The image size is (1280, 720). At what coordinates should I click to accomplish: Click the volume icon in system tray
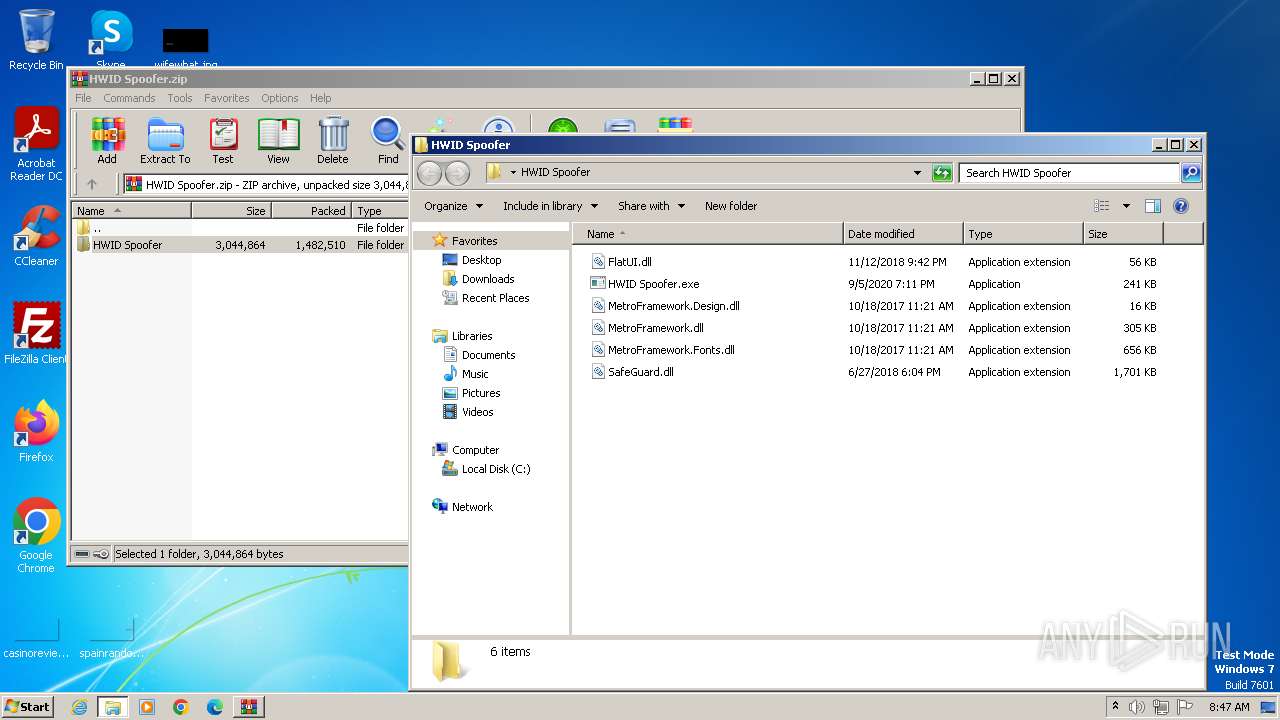pyautogui.click(x=1137, y=707)
